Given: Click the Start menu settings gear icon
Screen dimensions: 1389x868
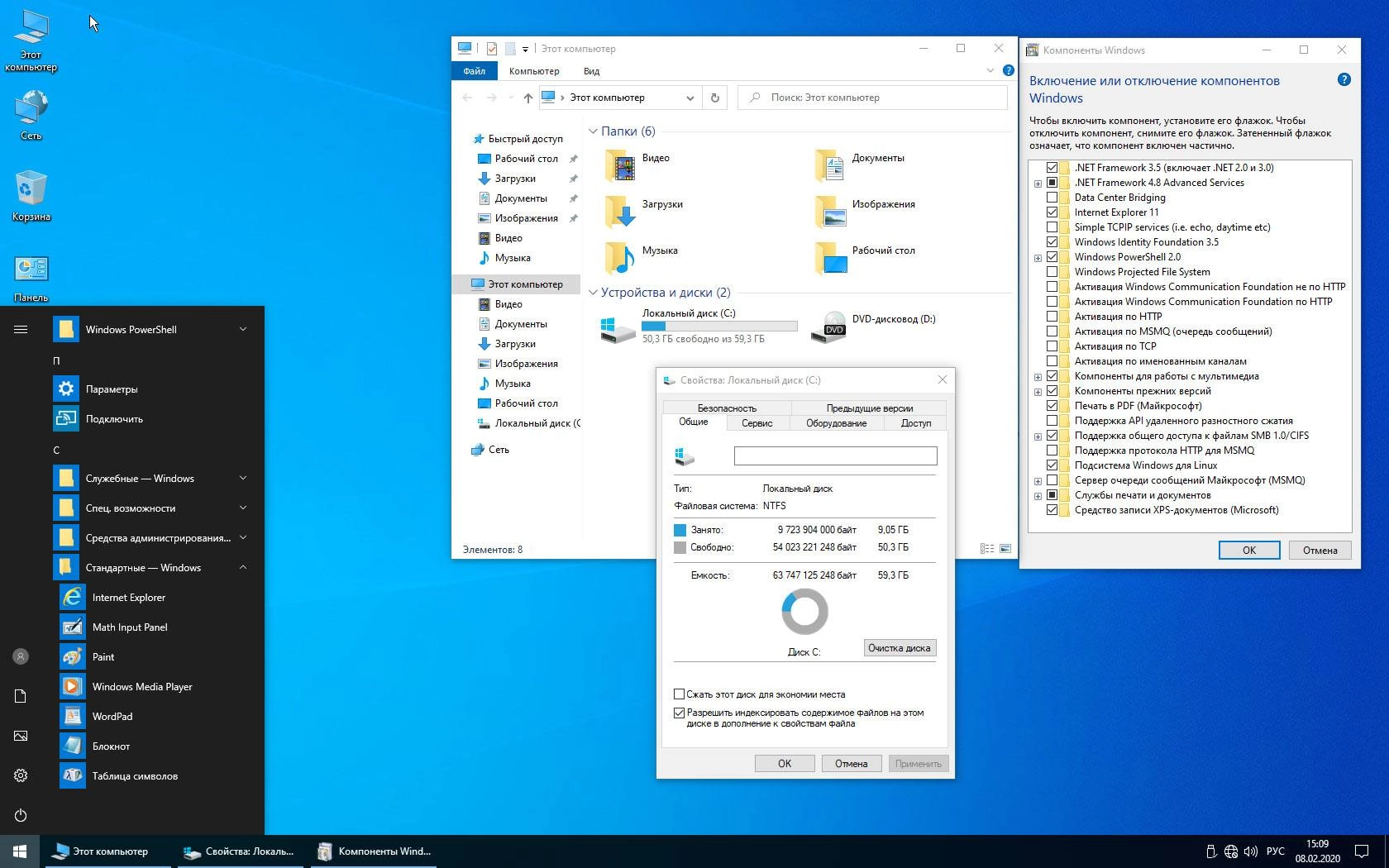Looking at the screenshot, I should click(21, 775).
